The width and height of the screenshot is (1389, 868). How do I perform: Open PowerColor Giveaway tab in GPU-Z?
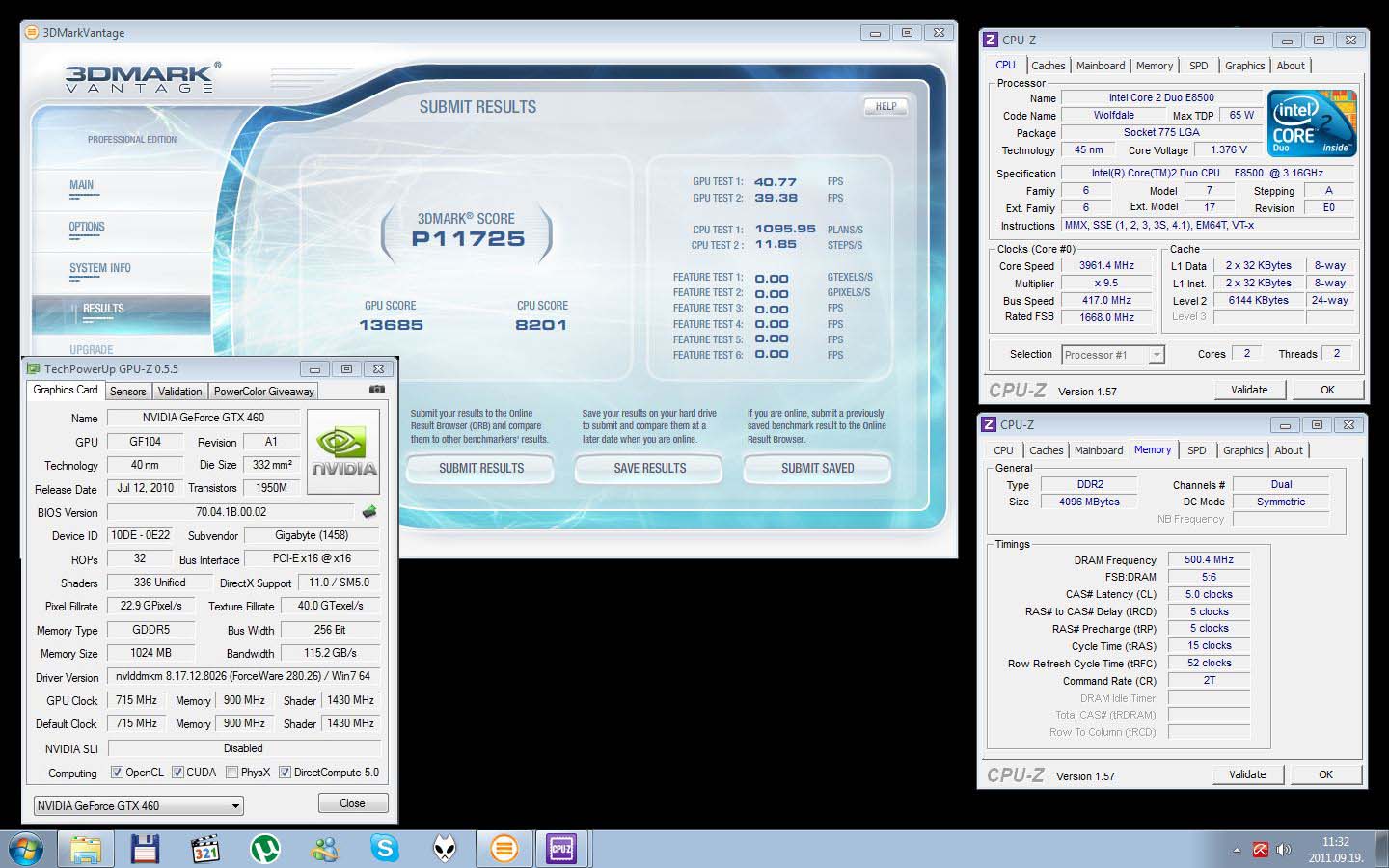pyautogui.click(x=263, y=392)
